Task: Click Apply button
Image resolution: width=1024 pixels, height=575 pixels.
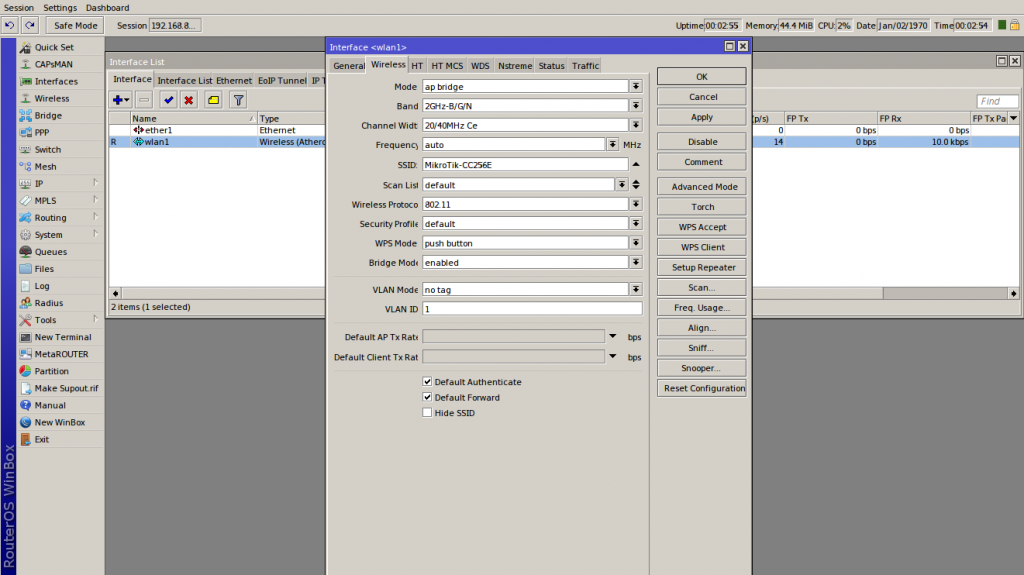Action: click(x=701, y=117)
